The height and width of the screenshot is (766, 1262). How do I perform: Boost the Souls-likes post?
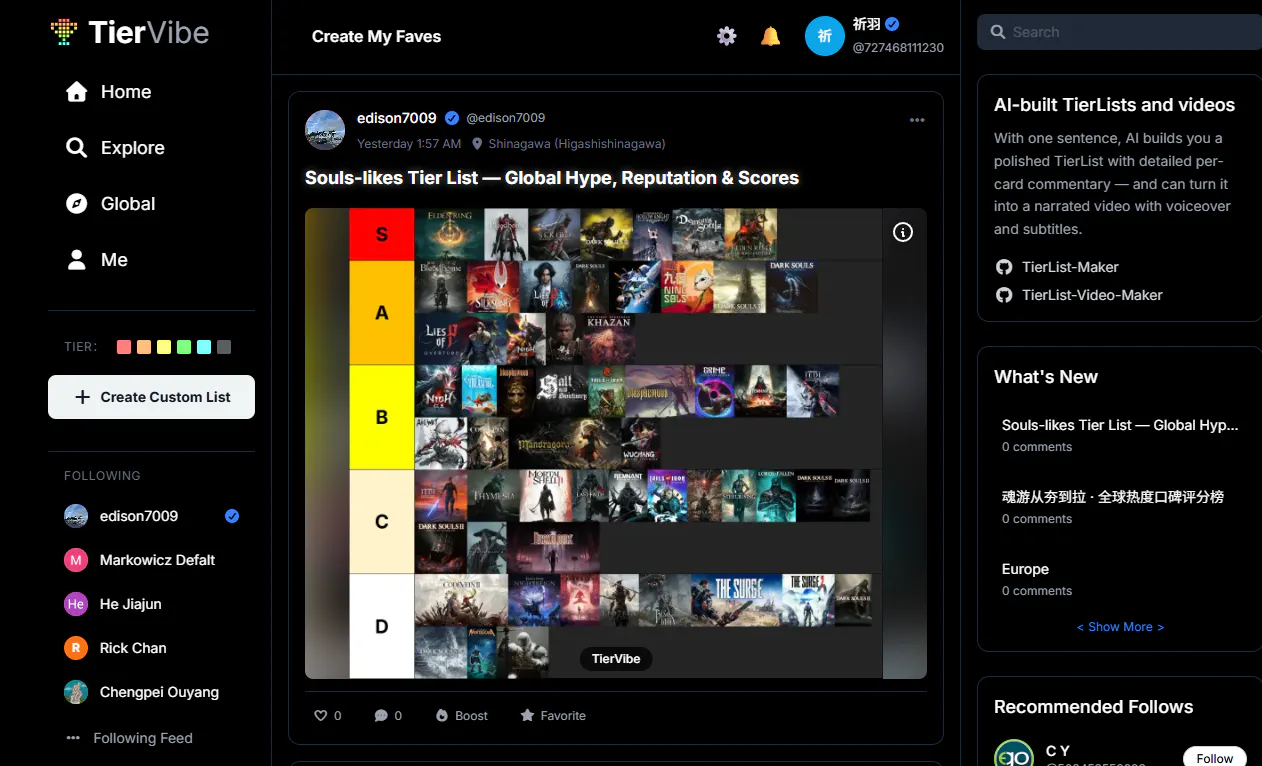(x=462, y=716)
